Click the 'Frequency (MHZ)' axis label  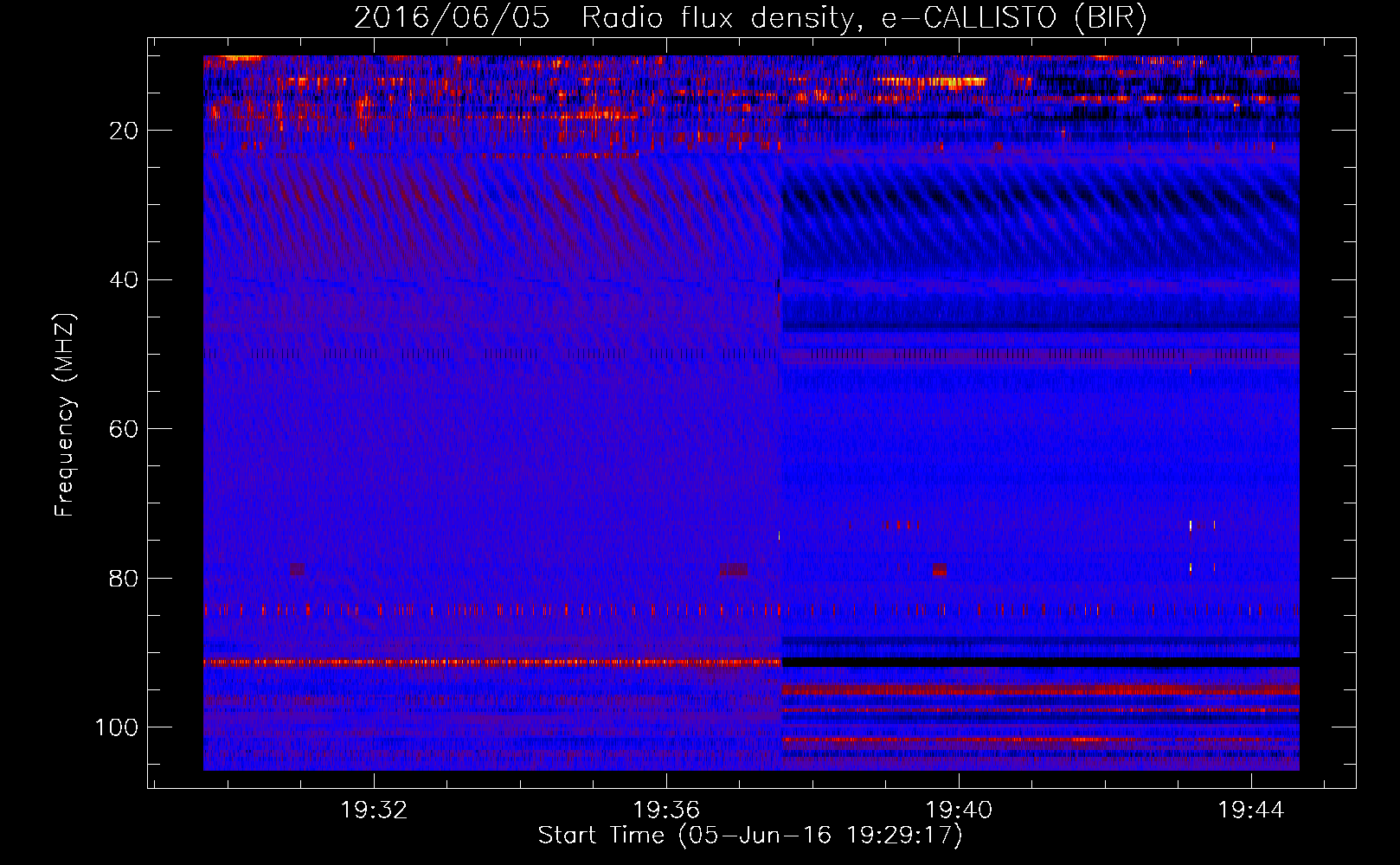[x=65, y=414]
